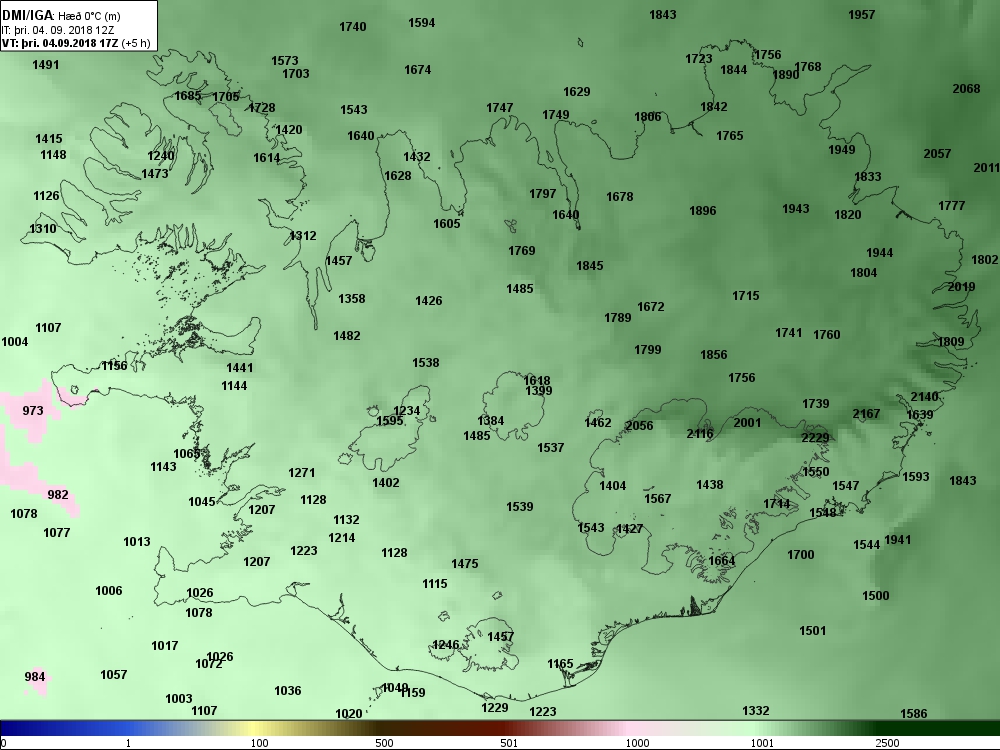
Task: Click the 'DMI/IGA: Hæð 0°C (m)' legend title
Action: 61,16
